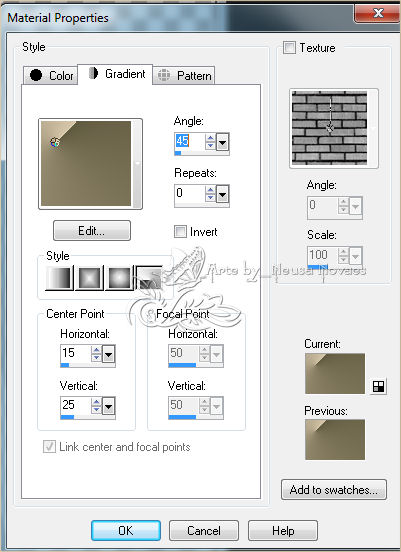Switch to the Color tab
The height and width of the screenshot is (552, 401).
click(51, 75)
